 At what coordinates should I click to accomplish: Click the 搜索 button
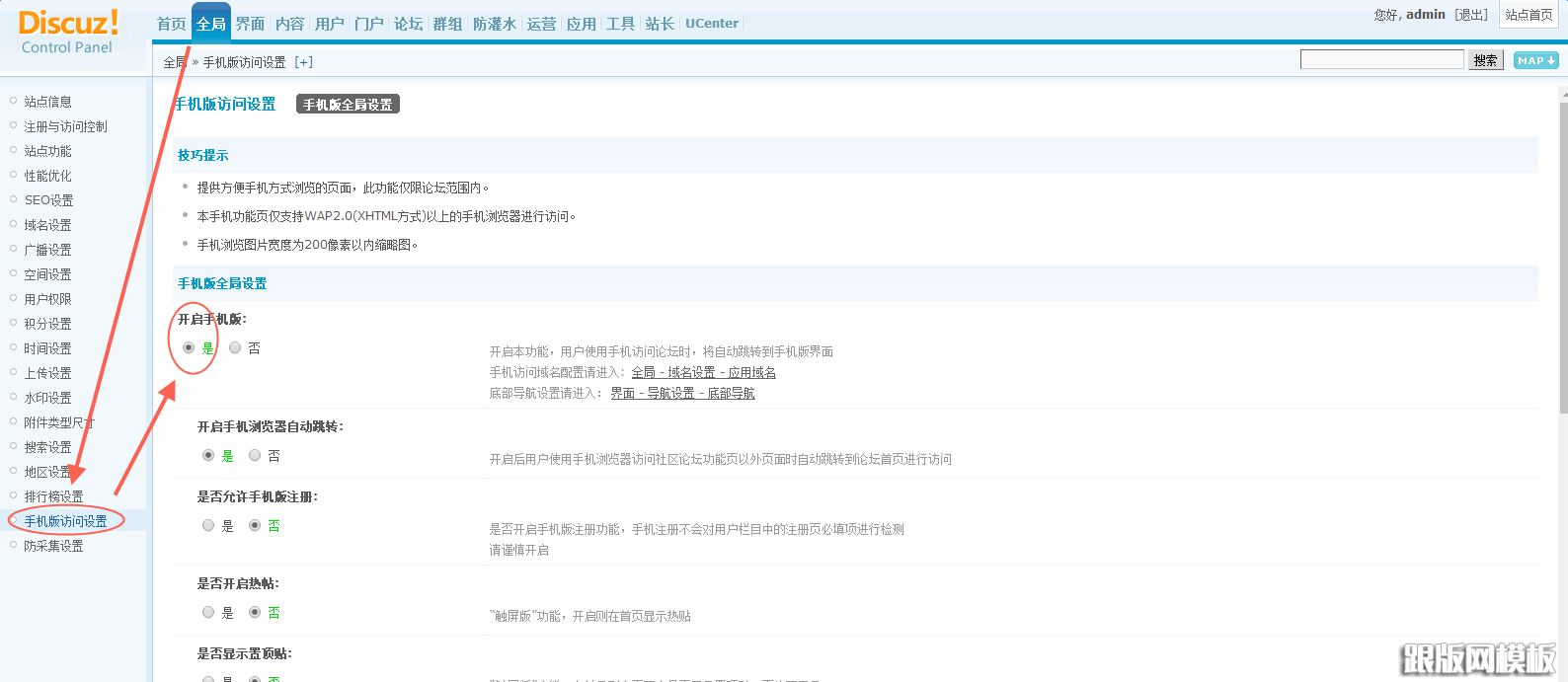[x=1485, y=60]
